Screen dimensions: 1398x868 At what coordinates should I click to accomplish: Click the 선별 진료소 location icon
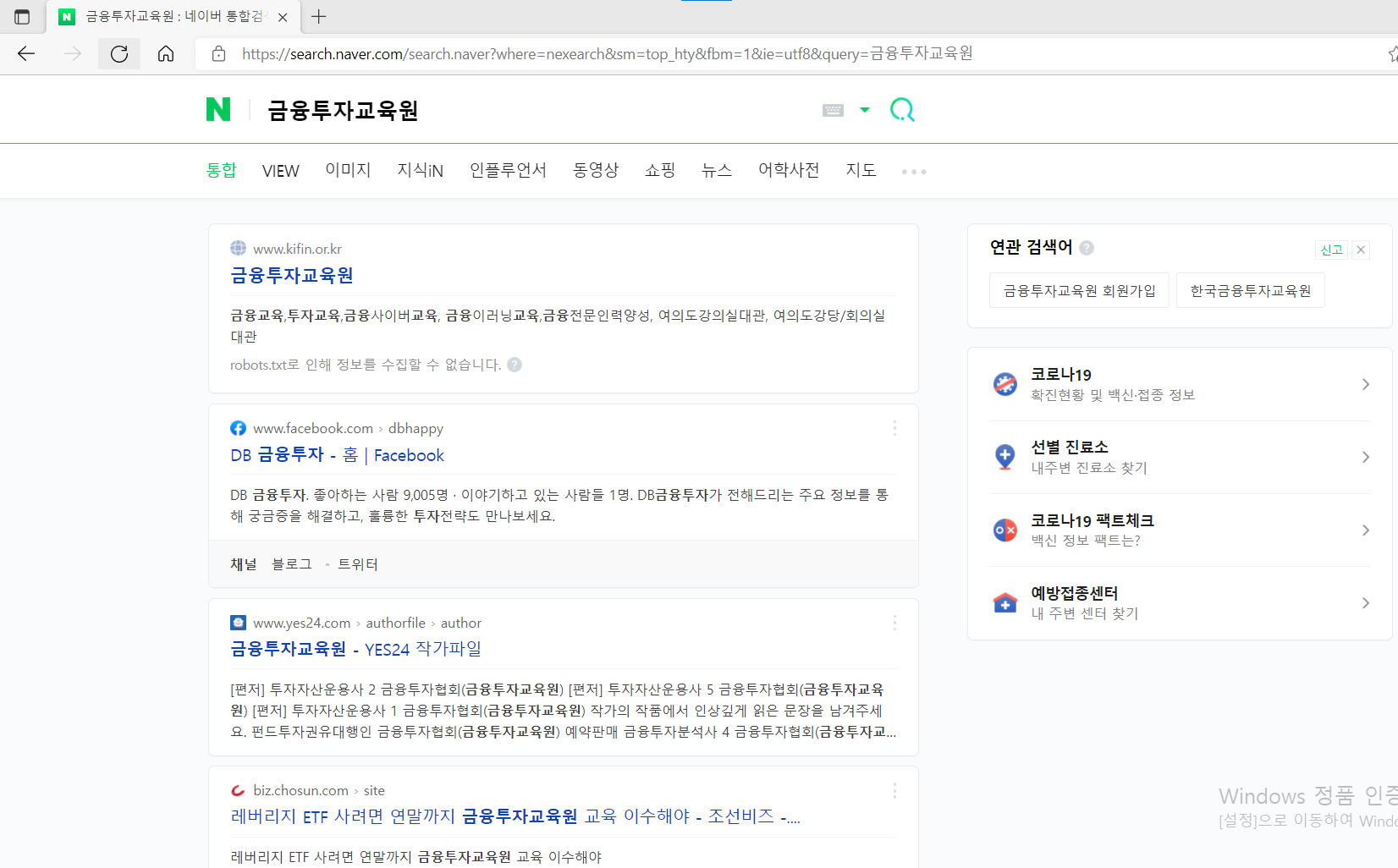click(x=1005, y=457)
